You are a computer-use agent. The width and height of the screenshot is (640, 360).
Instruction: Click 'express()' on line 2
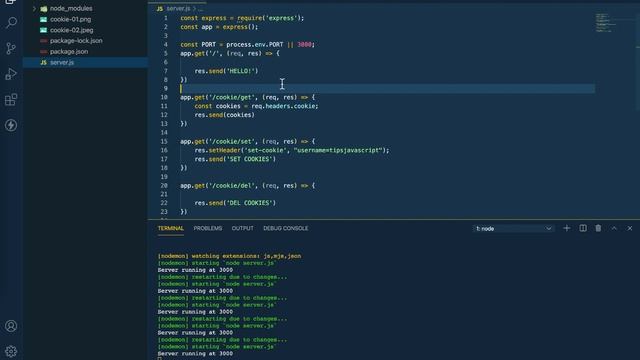tap(239, 27)
